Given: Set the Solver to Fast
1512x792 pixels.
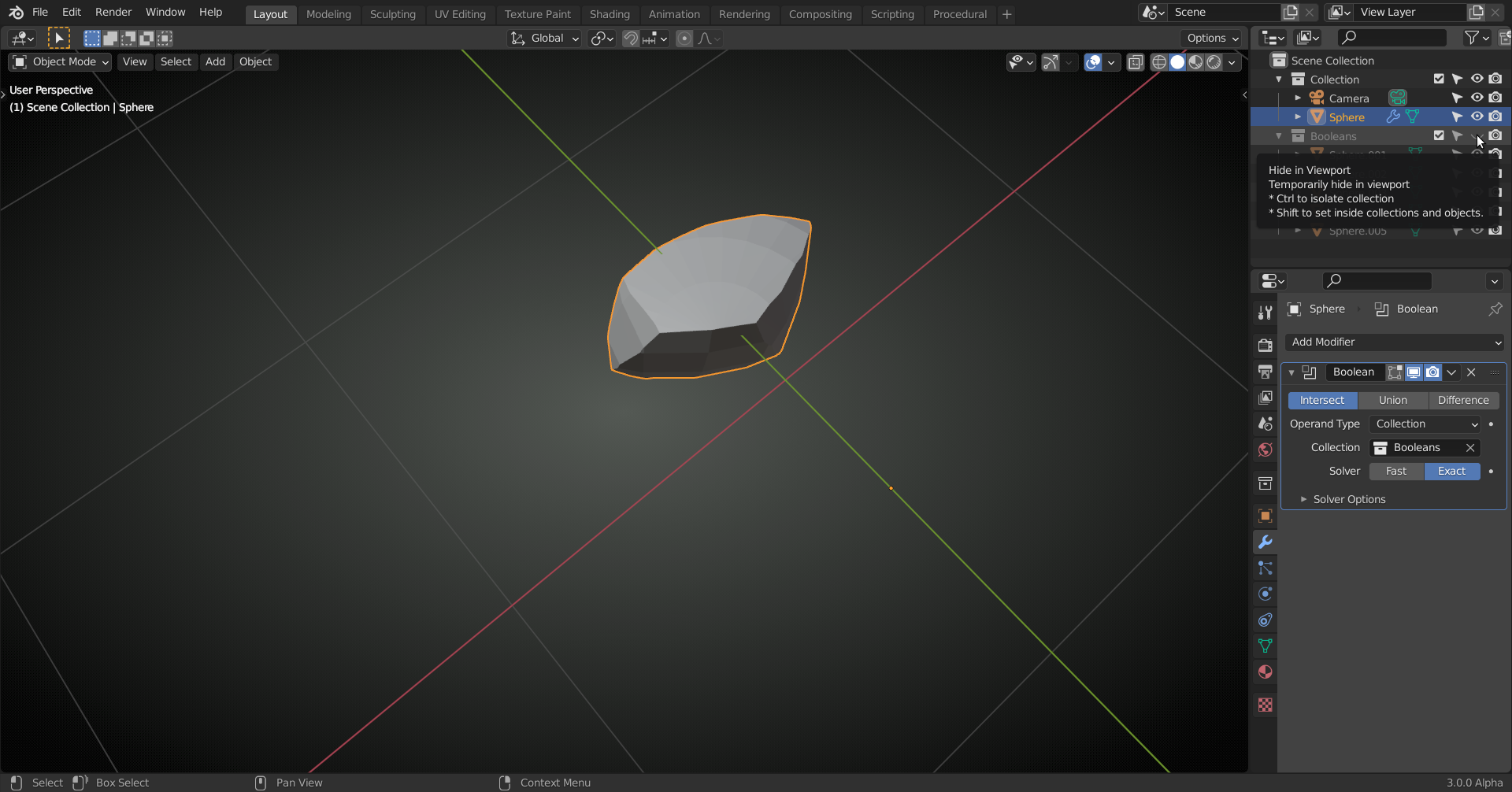Looking at the screenshot, I should (1395, 471).
